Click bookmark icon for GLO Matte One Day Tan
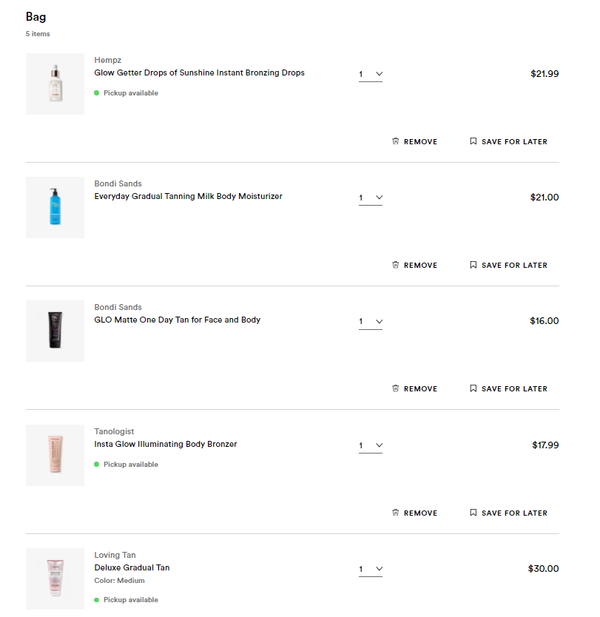 coord(473,389)
